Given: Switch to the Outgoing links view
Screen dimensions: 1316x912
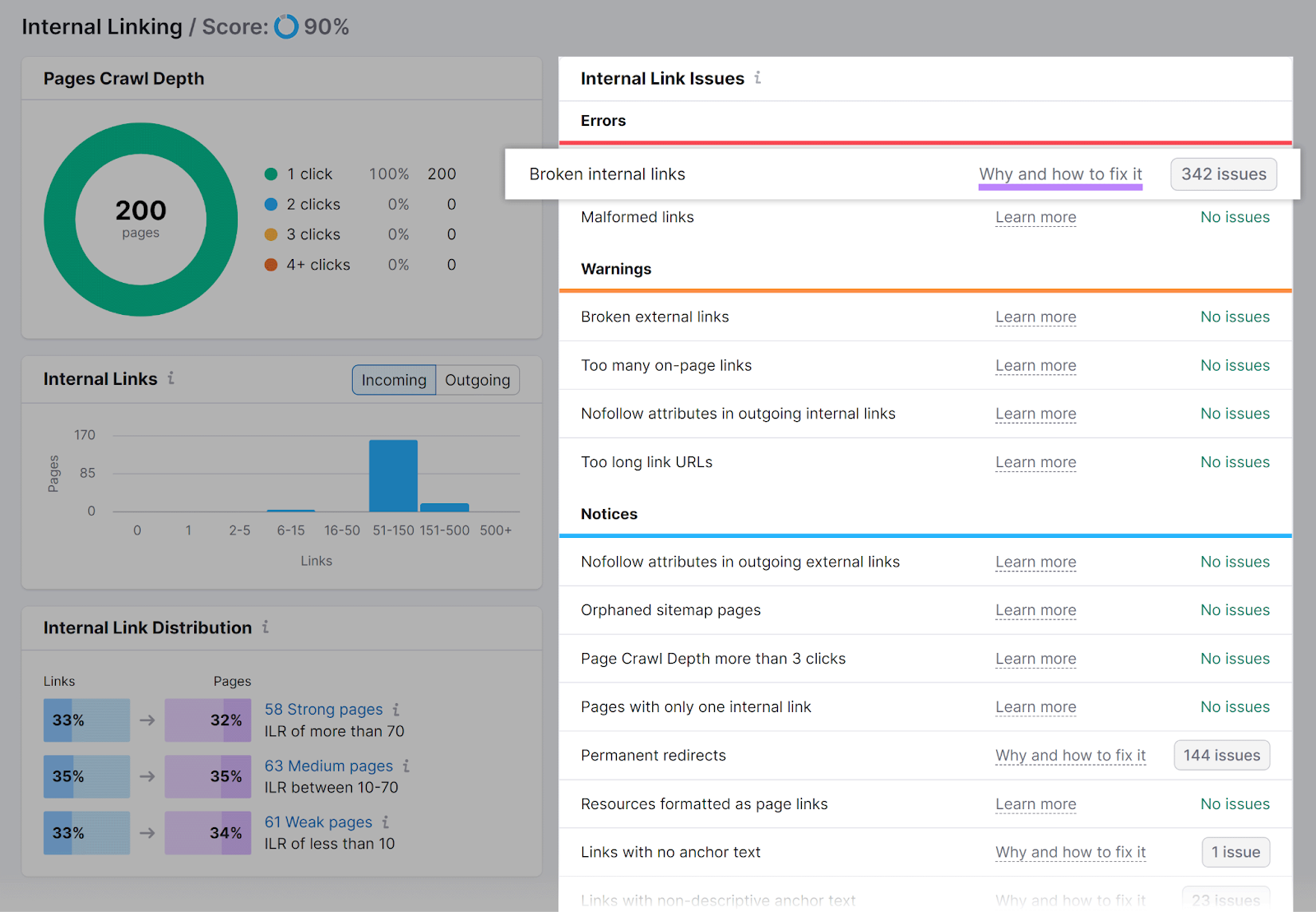Looking at the screenshot, I should (x=477, y=380).
